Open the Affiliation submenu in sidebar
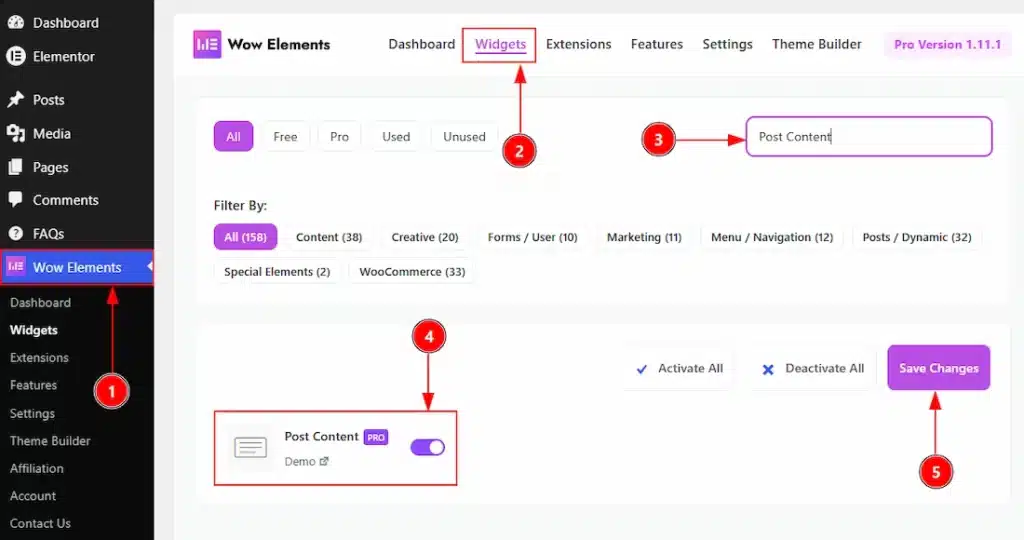 point(37,468)
